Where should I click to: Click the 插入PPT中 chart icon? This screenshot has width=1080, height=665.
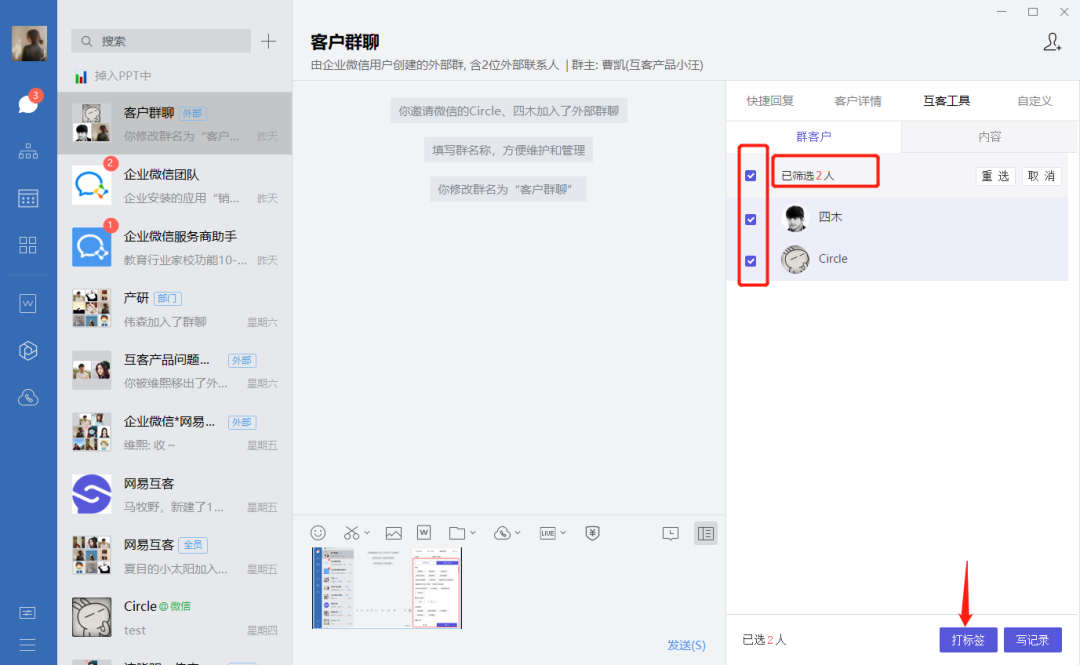tap(81, 76)
